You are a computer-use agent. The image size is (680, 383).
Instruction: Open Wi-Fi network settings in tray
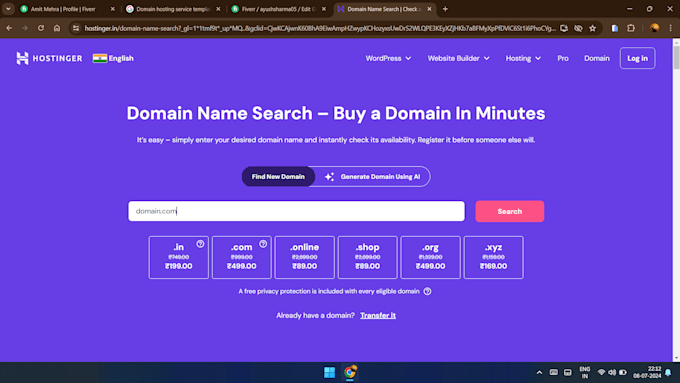(x=601, y=372)
